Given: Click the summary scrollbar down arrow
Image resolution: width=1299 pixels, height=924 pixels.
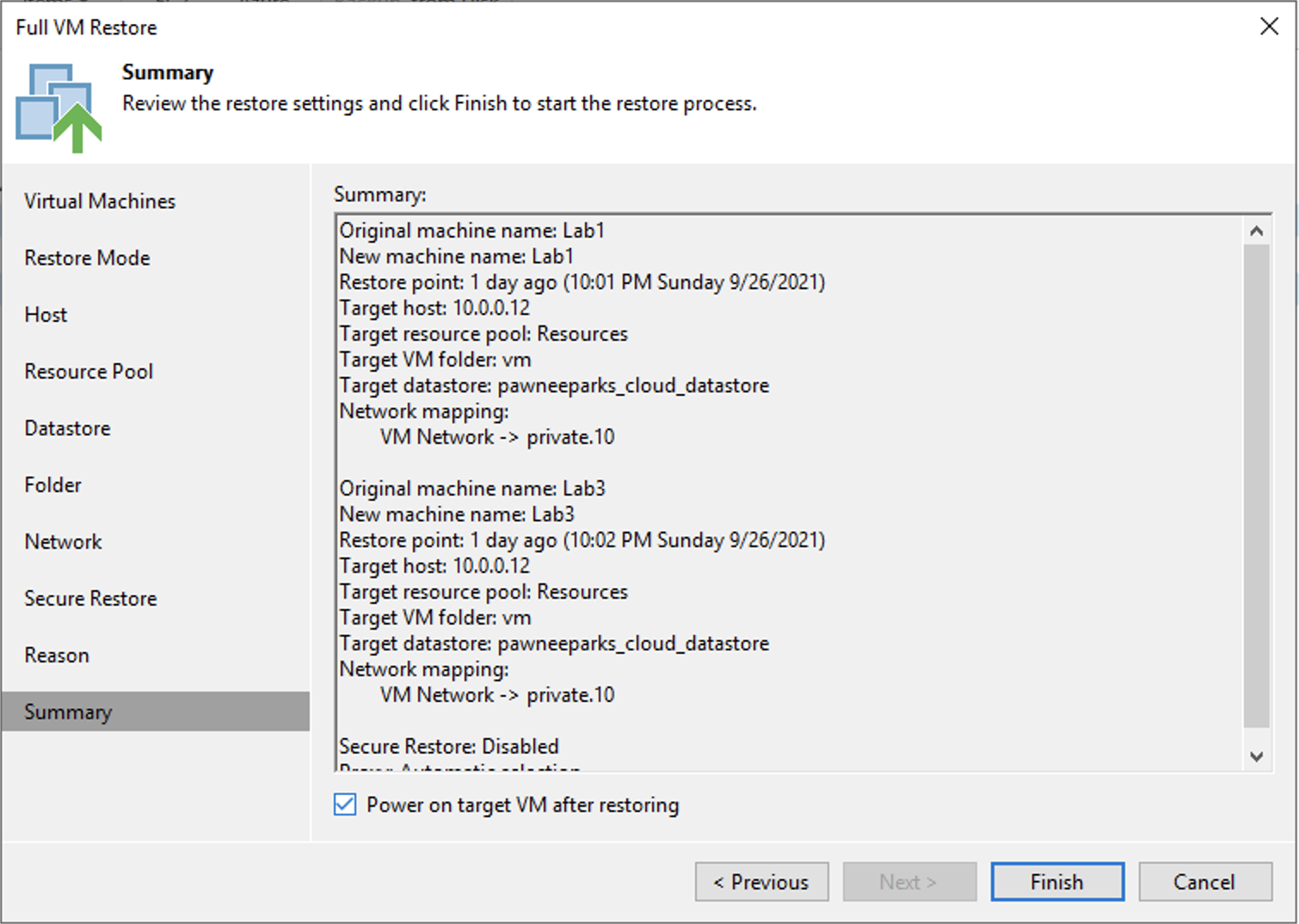Looking at the screenshot, I should (1256, 756).
